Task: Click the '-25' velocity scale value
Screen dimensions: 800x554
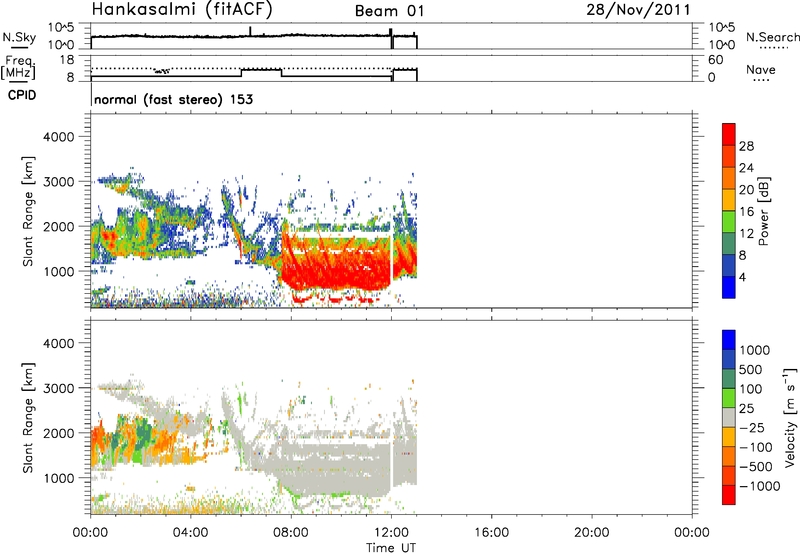Action: tap(752, 428)
